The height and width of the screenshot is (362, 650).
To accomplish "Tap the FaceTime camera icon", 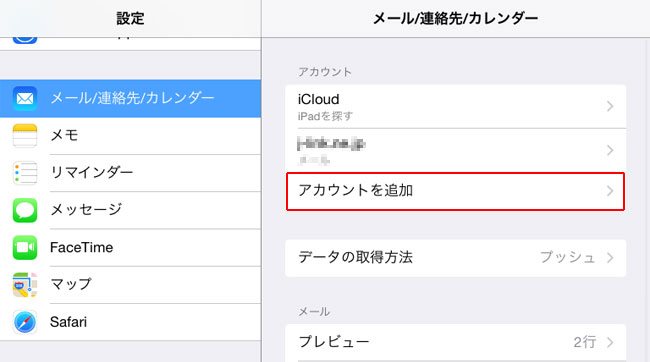I will [x=25, y=248].
